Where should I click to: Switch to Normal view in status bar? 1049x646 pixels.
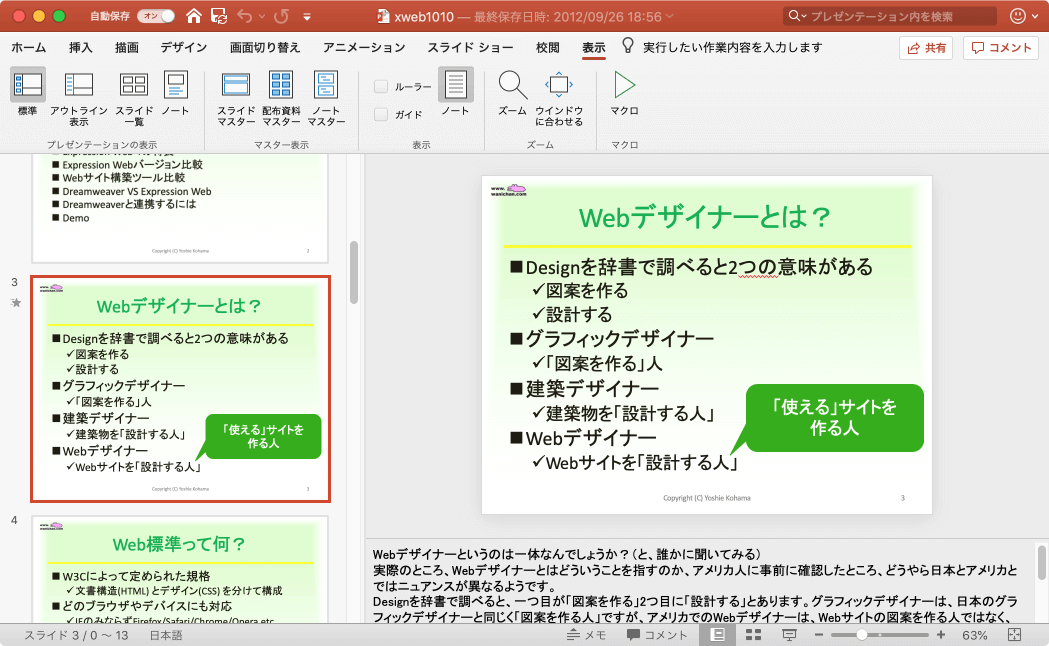[x=718, y=635]
